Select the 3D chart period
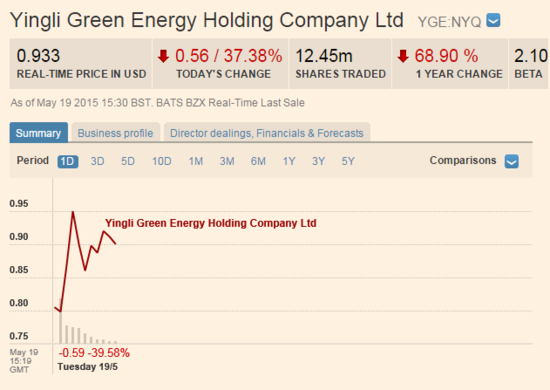 click(98, 161)
